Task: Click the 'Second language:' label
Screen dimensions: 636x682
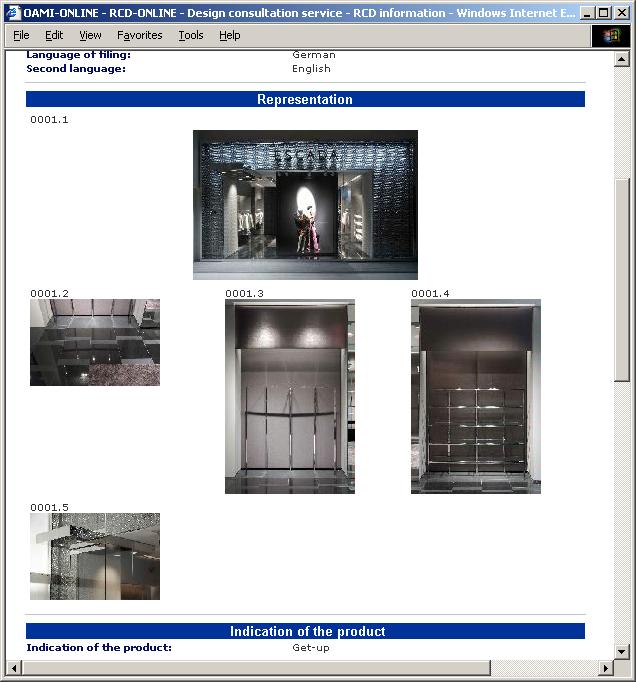Action: pyautogui.click(x=76, y=69)
